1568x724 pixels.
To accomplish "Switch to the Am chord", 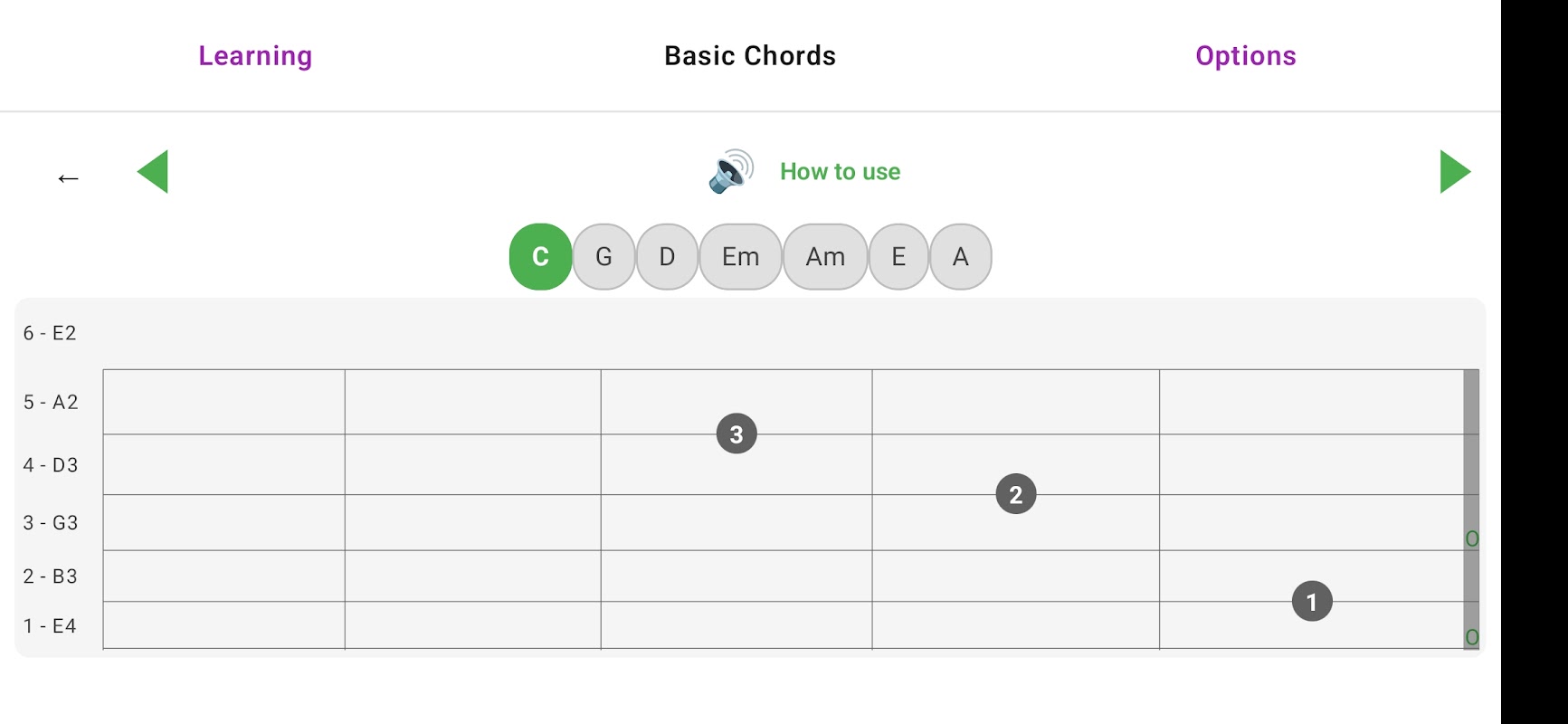I will (x=825, y=257).
